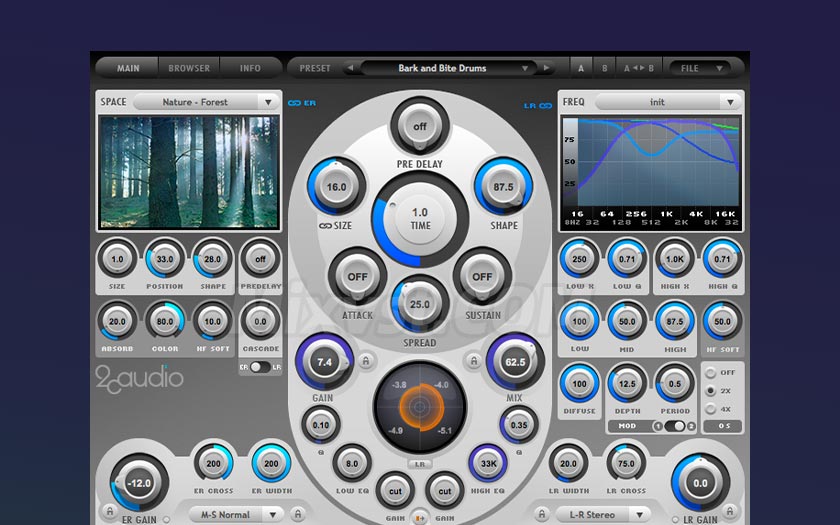Click the DIFFUSE 100 knob
Screen dimensions: 840x525
tap(580, 384)
